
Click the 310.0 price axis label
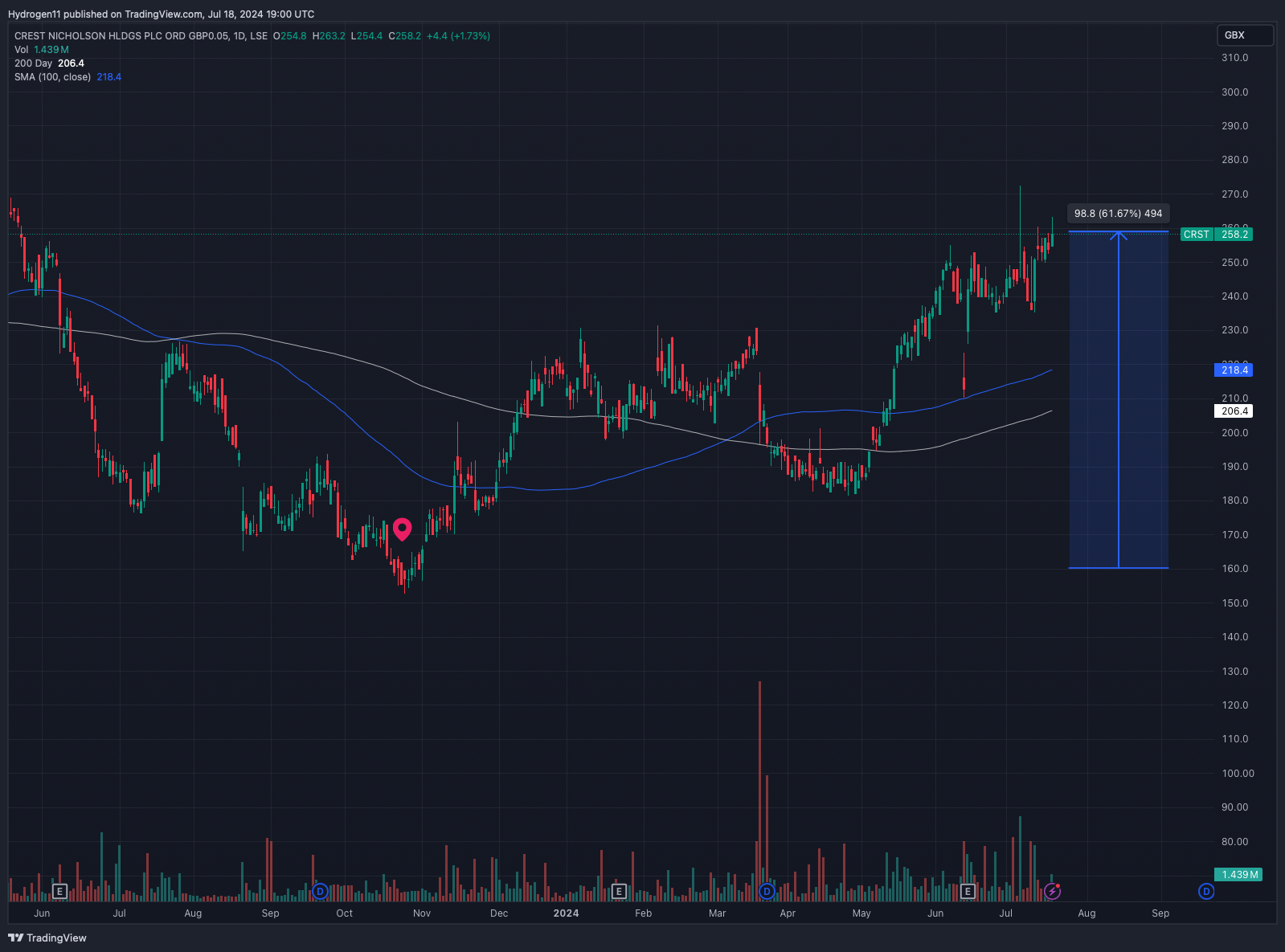(x=1234, y=58)
